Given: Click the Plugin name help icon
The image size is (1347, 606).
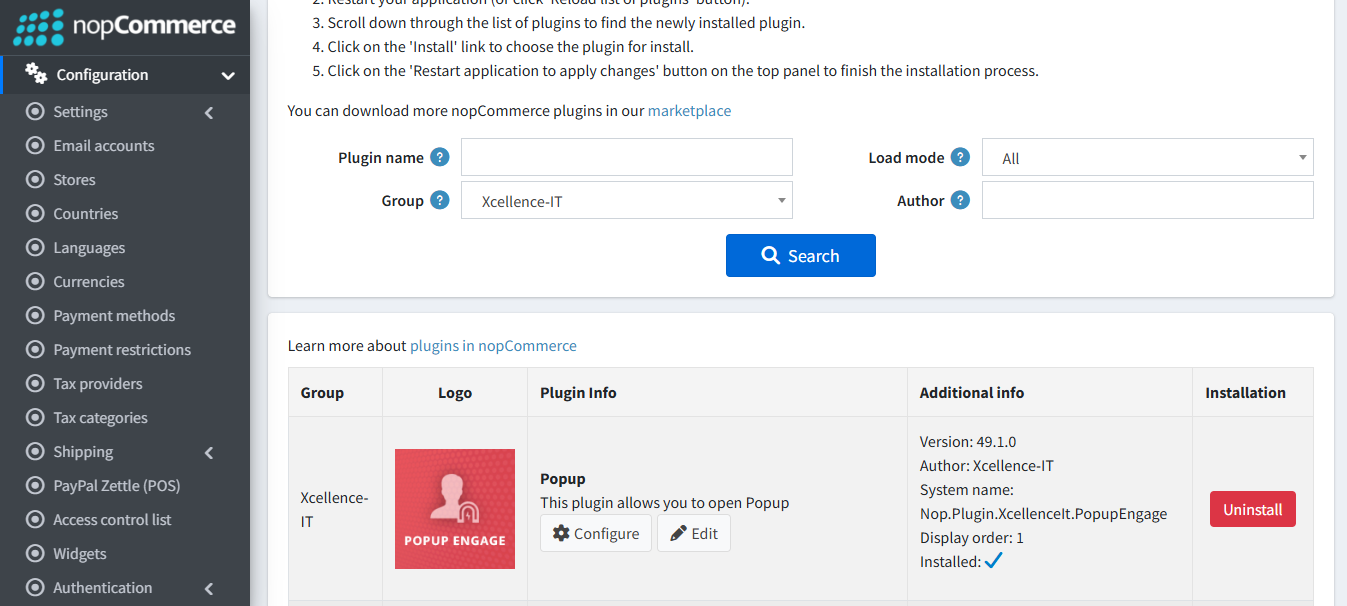Looking at the screenshot, I should (439, 157).
